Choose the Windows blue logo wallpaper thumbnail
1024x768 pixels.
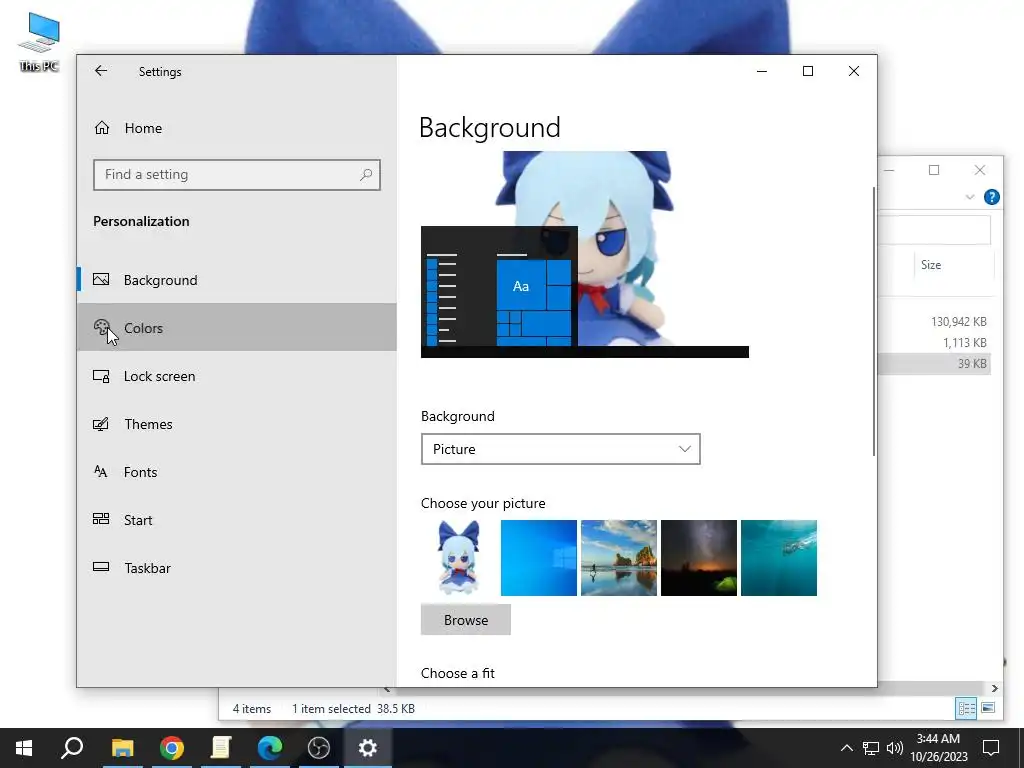(539, 558)
